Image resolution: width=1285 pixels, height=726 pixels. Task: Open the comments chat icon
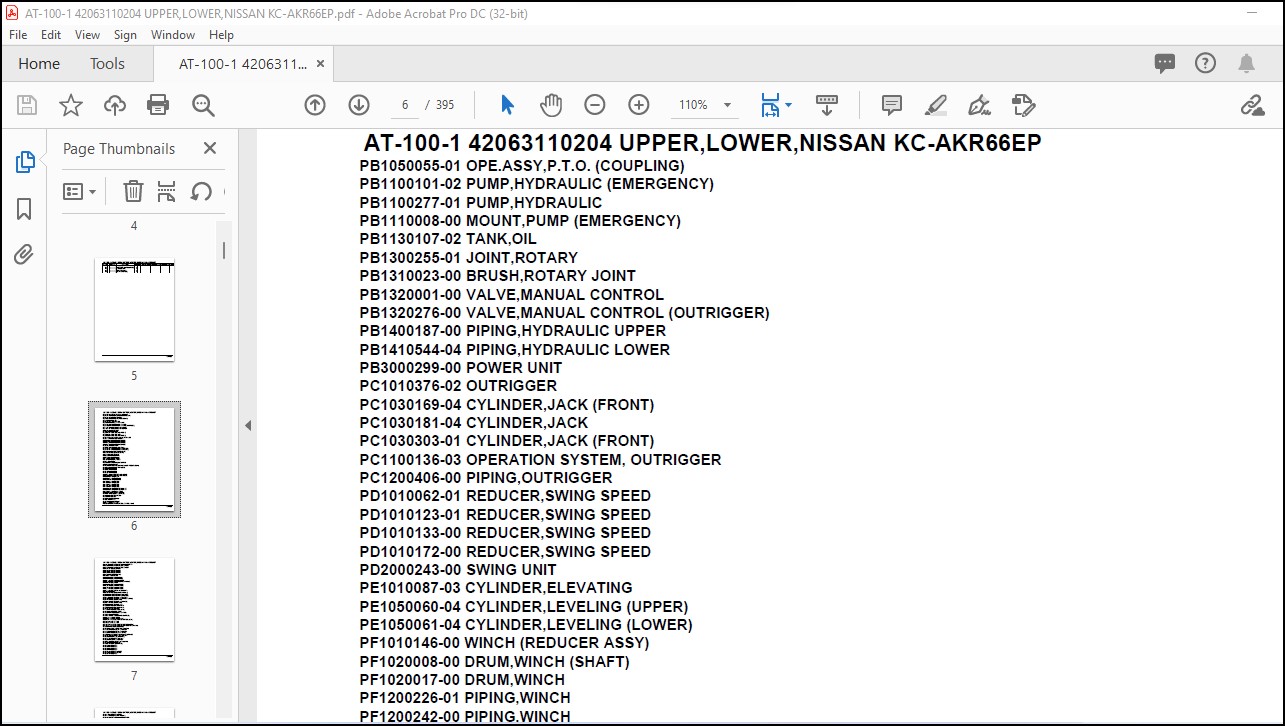[1165, 63]
